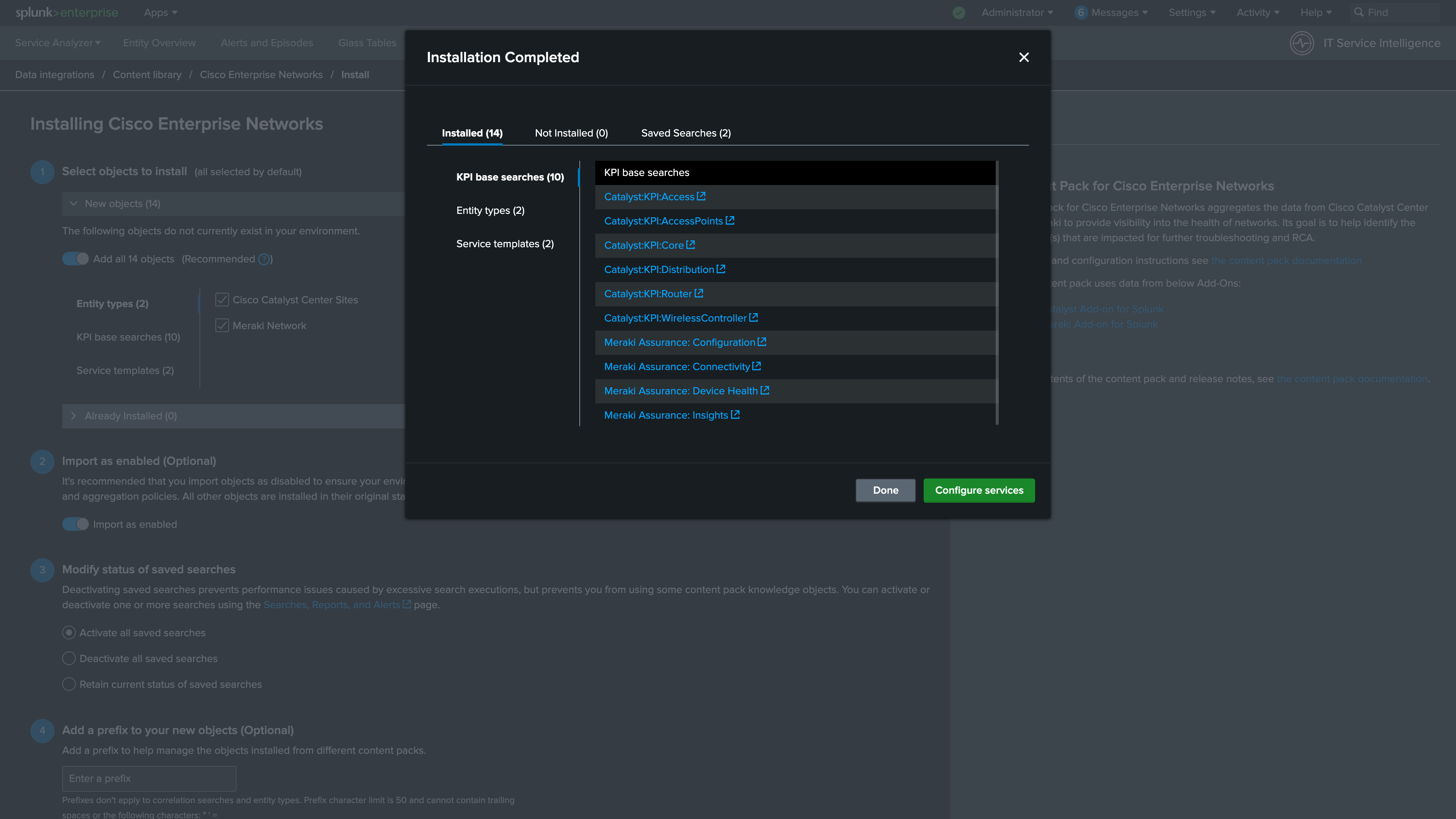Click the IT Service Intelligence pulse icon

[1302, 43]
